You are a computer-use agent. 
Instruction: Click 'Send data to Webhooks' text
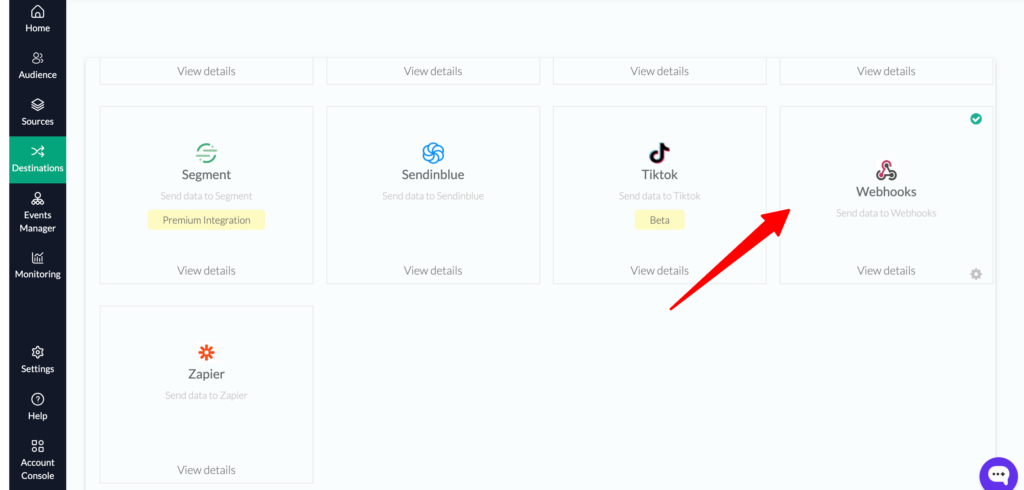(x=886, y=213)
